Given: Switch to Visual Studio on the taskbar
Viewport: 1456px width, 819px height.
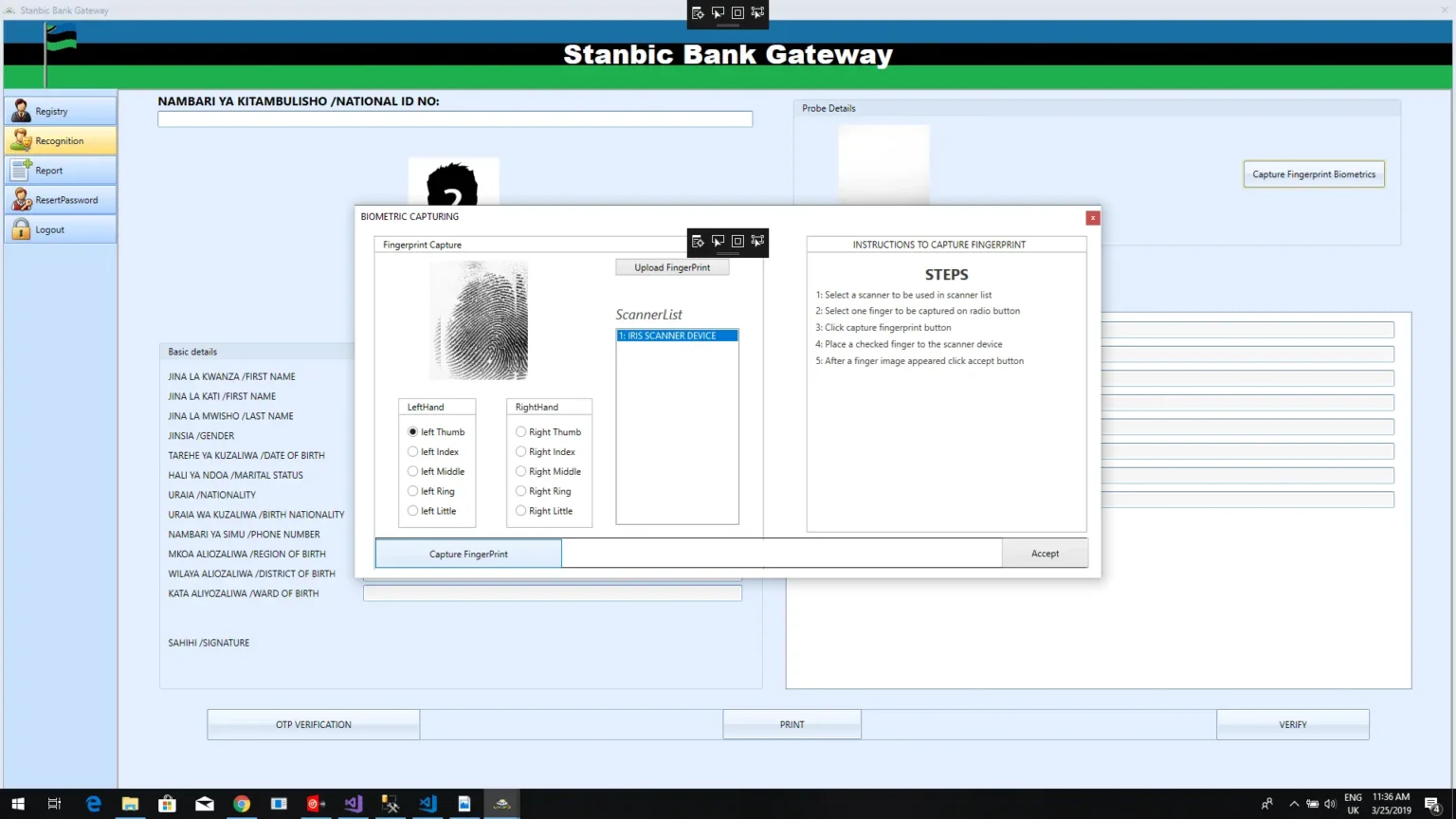Looking at the screenshot, I should [354, 804].
